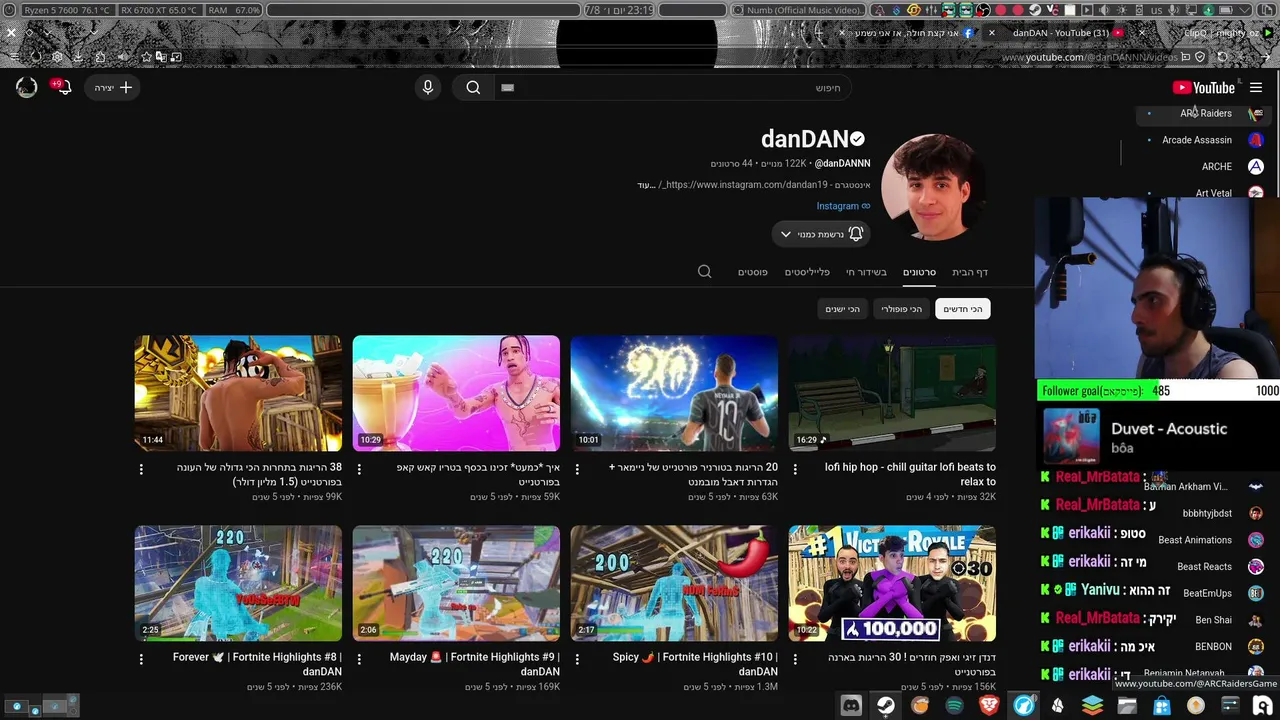Open the Posts tab (פוסטים)
The image size is (1280, 720).
(x=753, y=272)
